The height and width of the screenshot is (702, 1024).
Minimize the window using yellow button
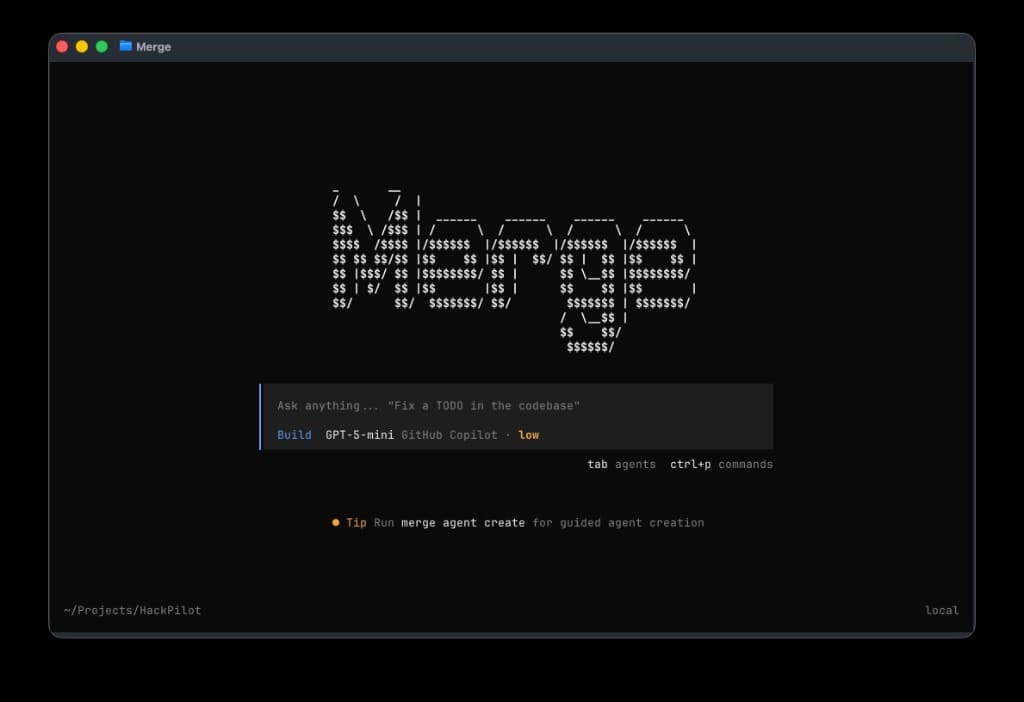click(x=82, y=46)
